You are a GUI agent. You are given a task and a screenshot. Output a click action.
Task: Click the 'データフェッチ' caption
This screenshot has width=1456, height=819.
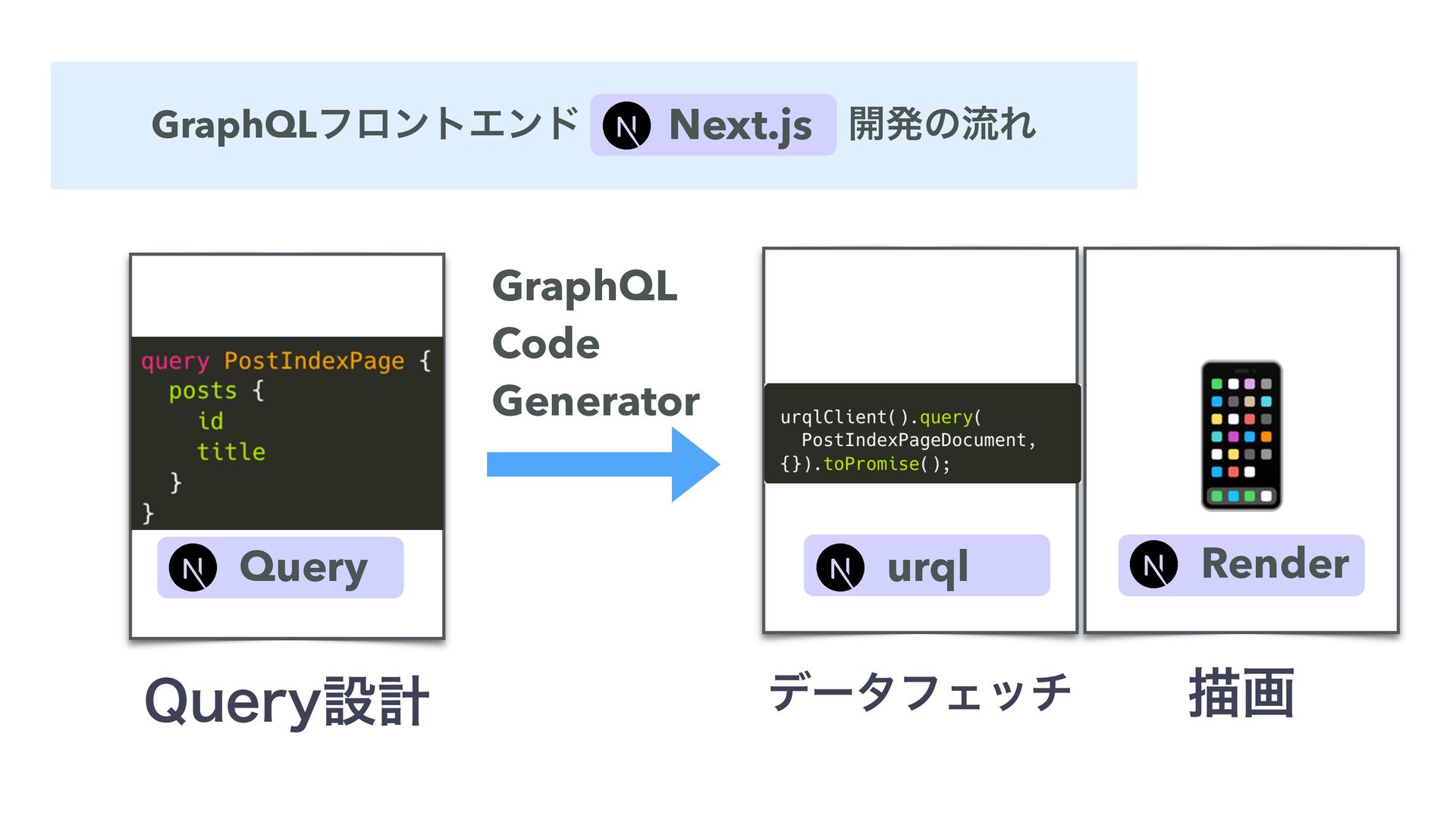click(x=920, y=692)
